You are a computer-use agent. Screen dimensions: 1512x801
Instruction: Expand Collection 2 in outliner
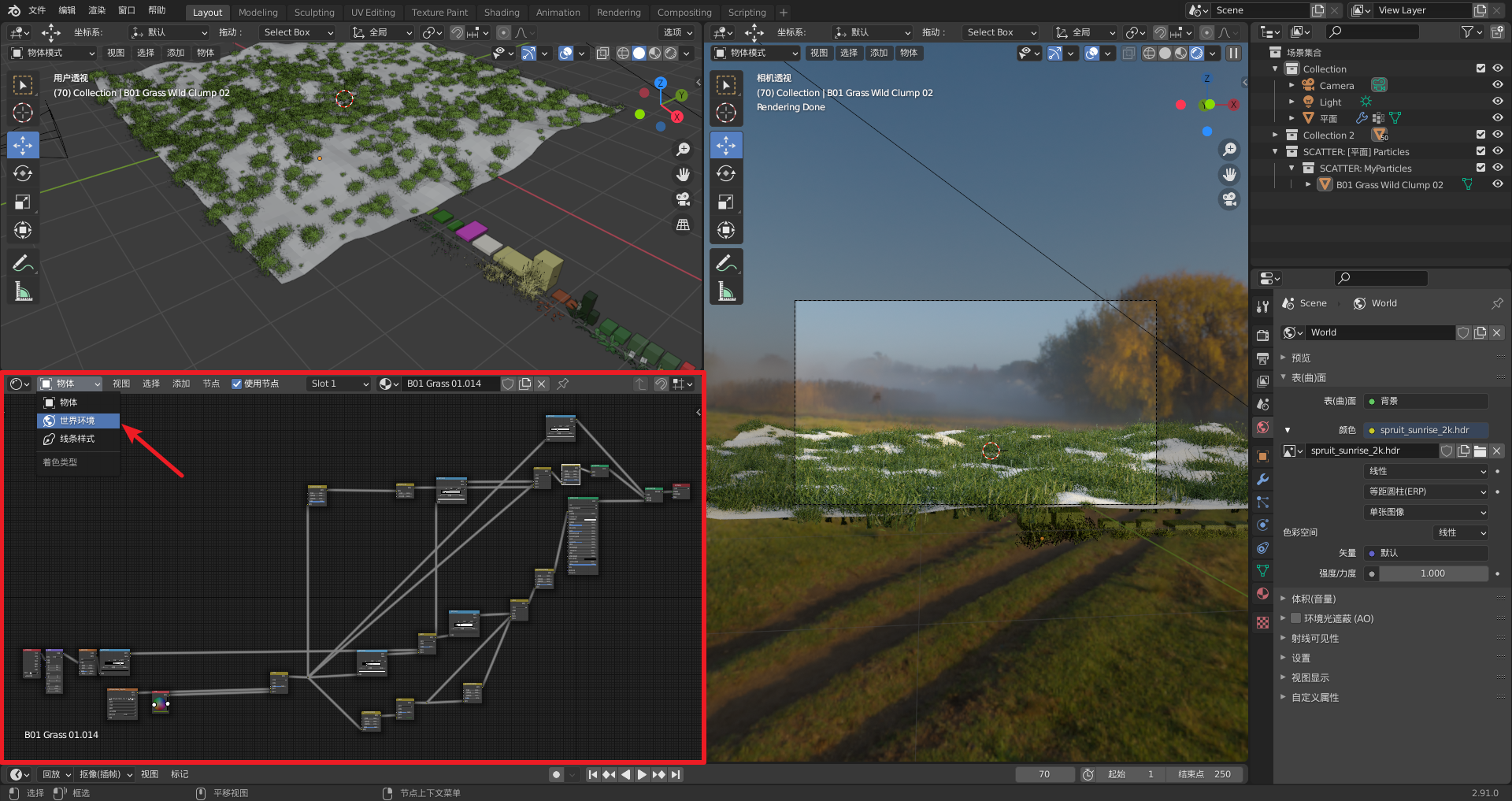tap(1275, 135)
